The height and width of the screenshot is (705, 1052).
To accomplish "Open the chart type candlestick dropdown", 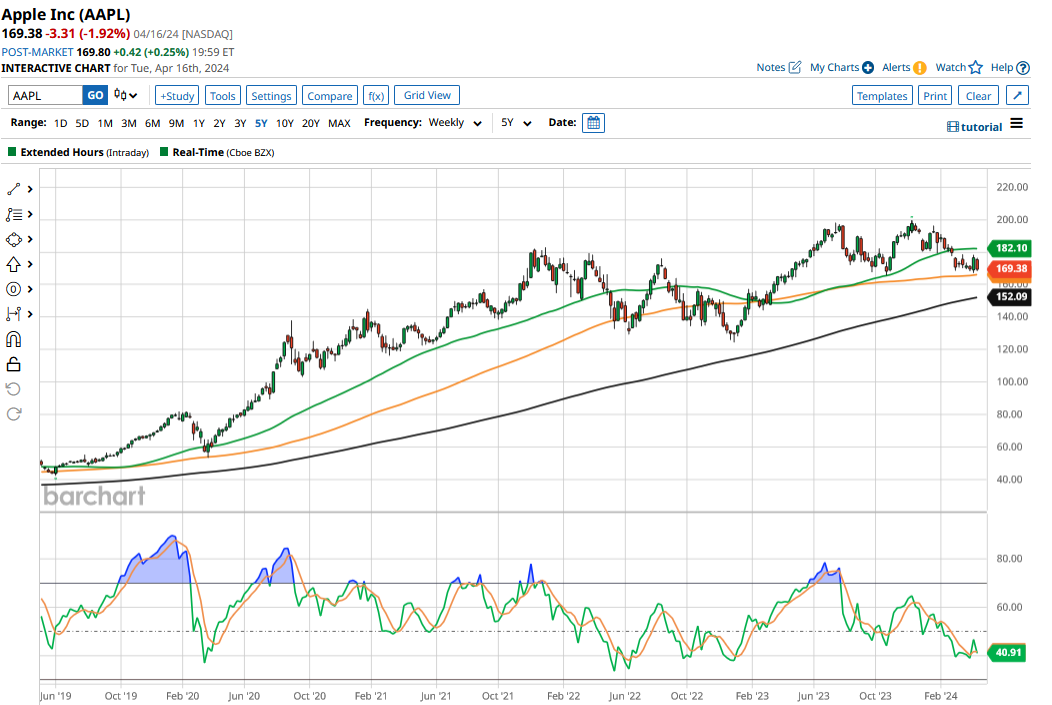I will click(x=125, y=96).
